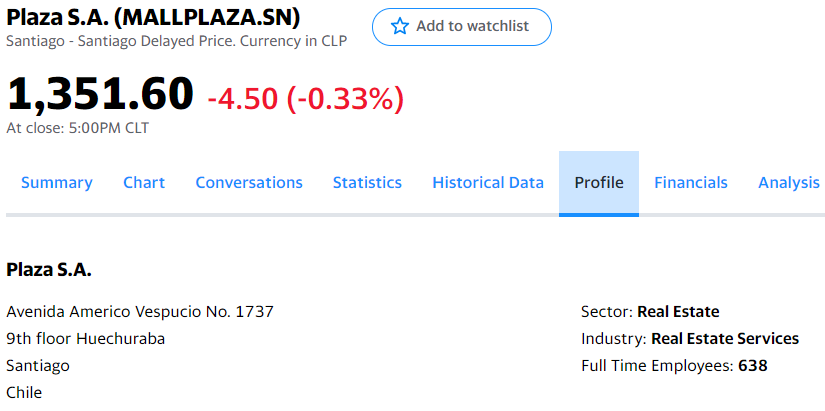This screenshot has height=411, width=825.
Task: Switch to the Chart tab
Action: coord(144,183)
